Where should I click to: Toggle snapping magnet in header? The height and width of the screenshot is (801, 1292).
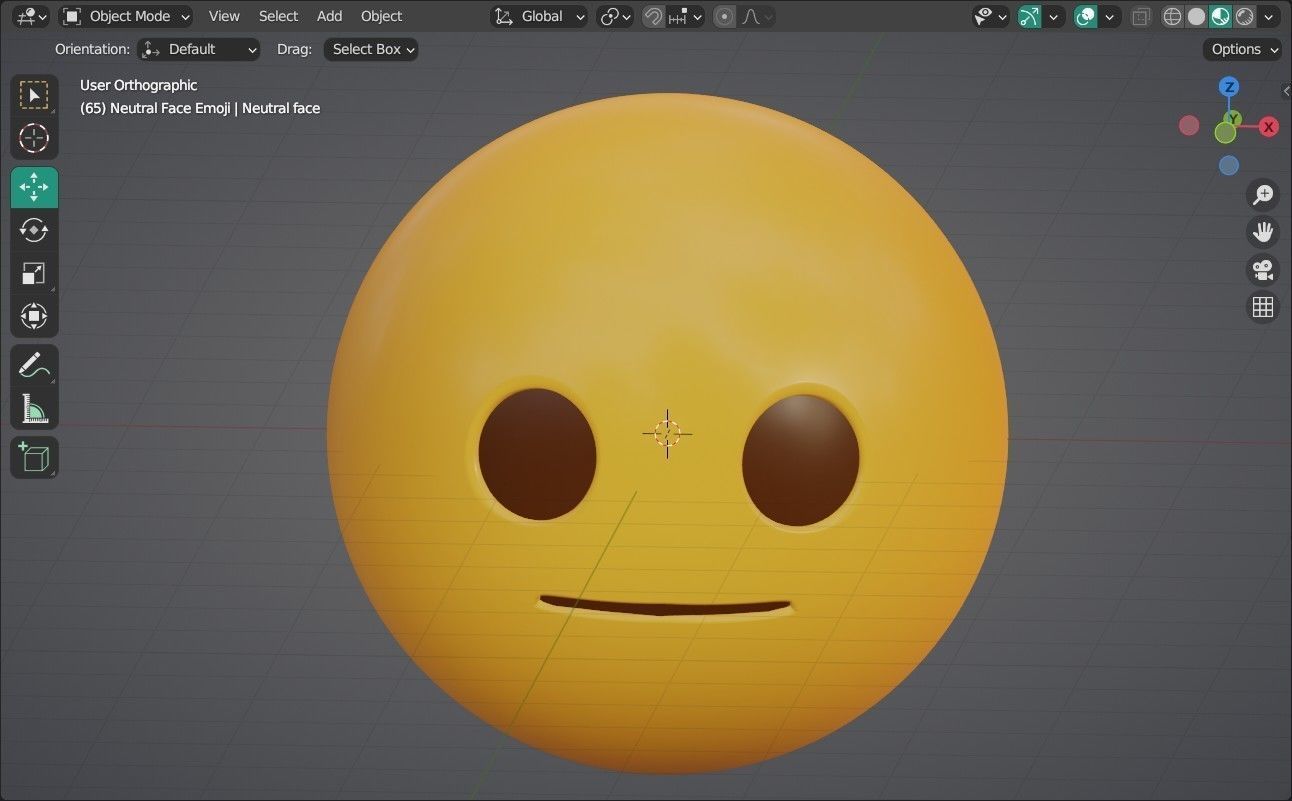[x=653, y=16]
